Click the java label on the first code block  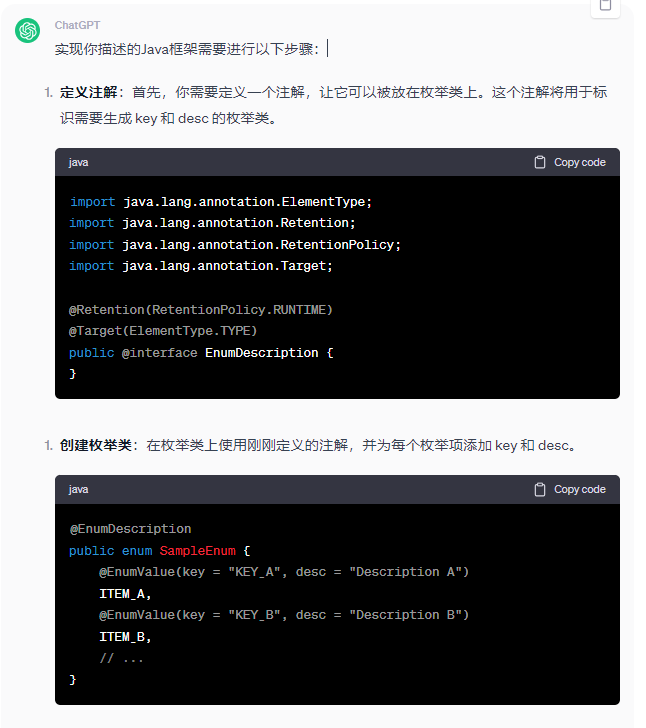point(78,162)
